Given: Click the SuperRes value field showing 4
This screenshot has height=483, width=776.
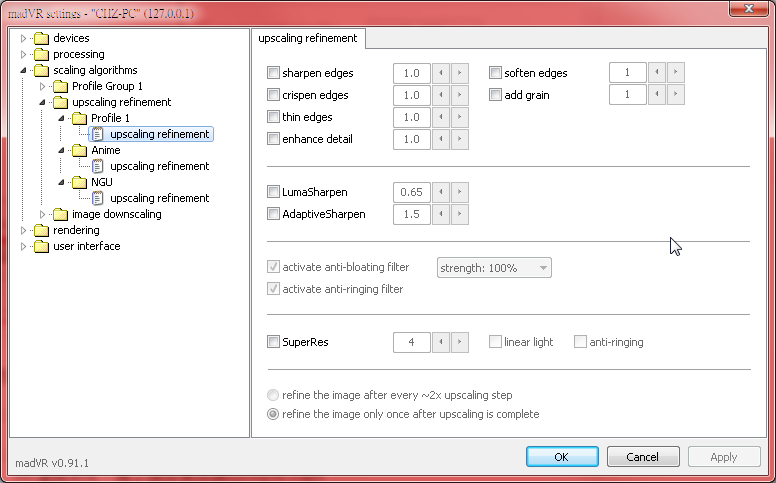Looking at the screenshot, I should tap(412, 342).
